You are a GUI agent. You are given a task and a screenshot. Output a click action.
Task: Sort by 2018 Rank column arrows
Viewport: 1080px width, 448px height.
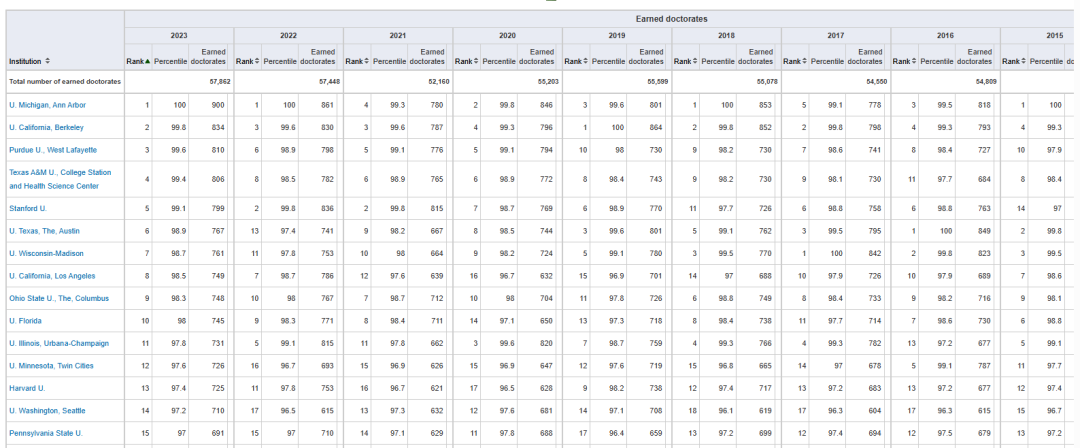tap(695, 62)
